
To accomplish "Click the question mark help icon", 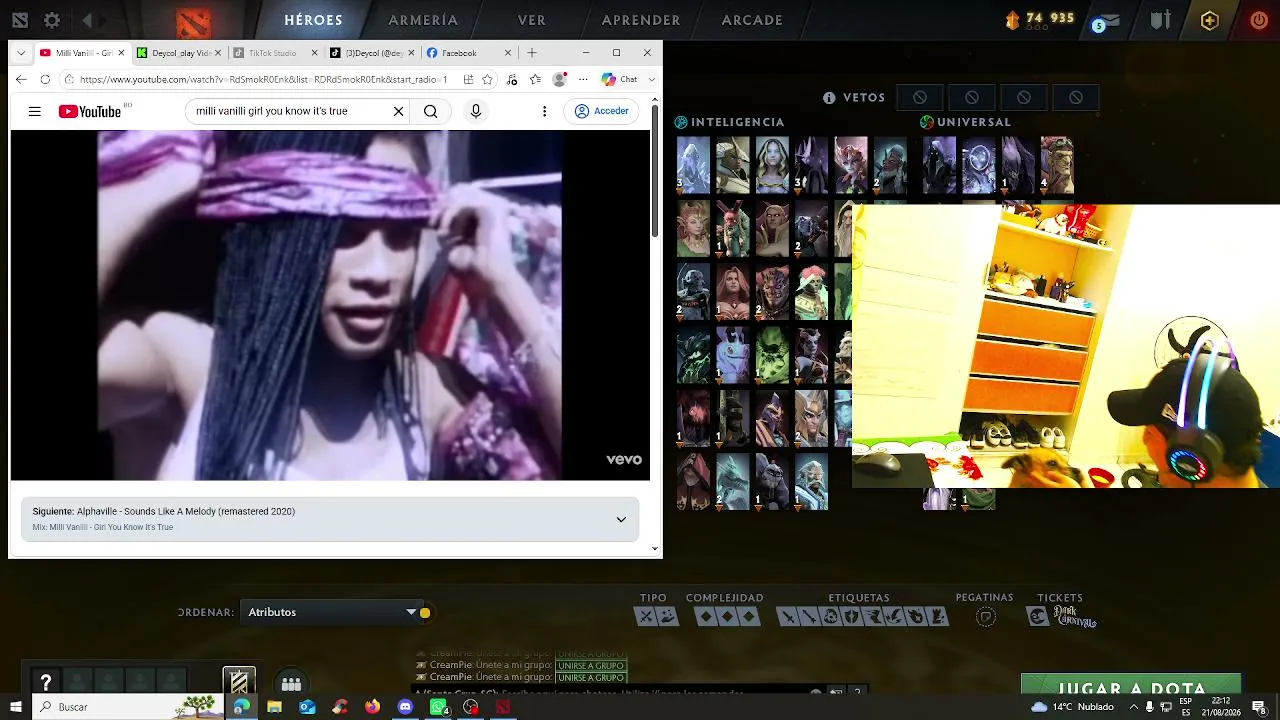I will (45, 683).
